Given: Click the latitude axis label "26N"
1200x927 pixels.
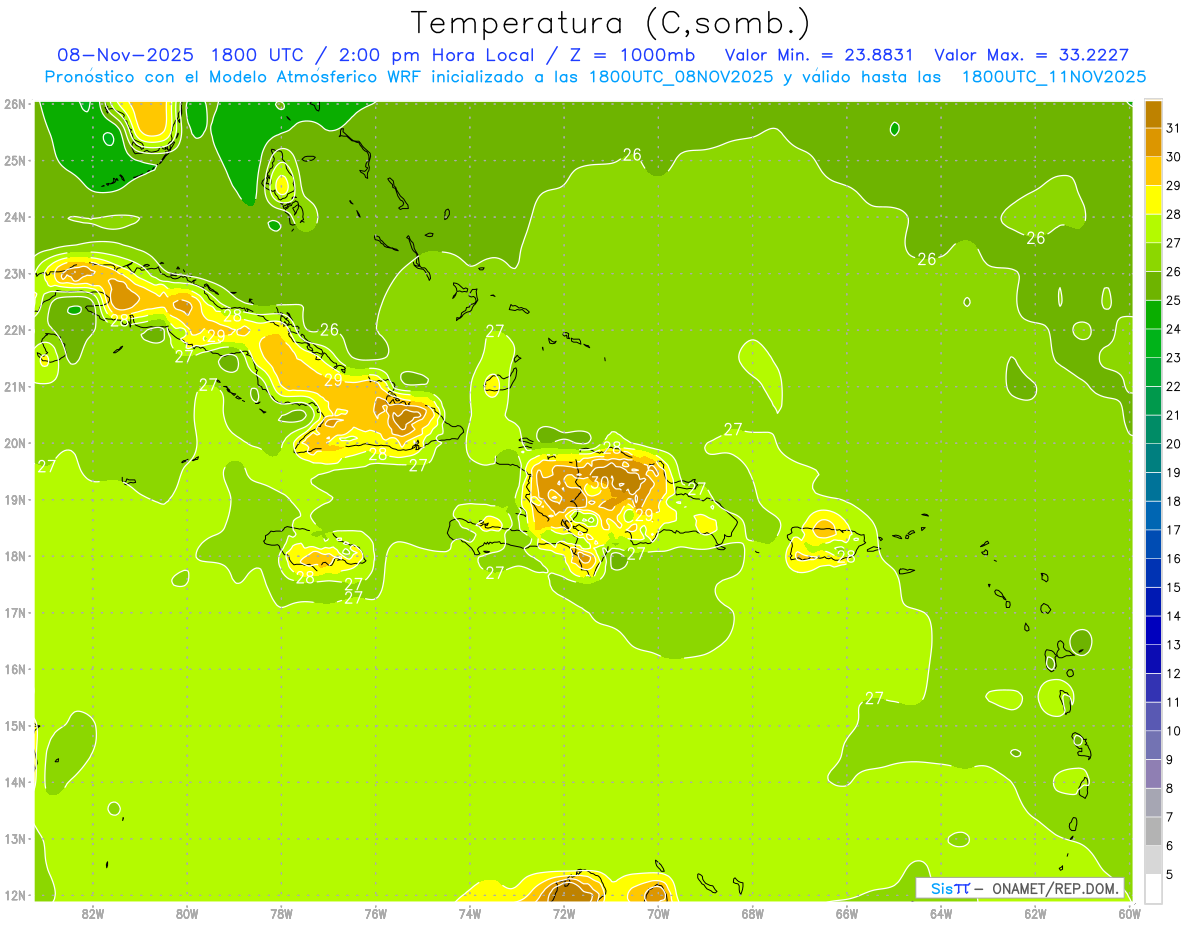Looking at the screenshot, I should coord(14,104).
